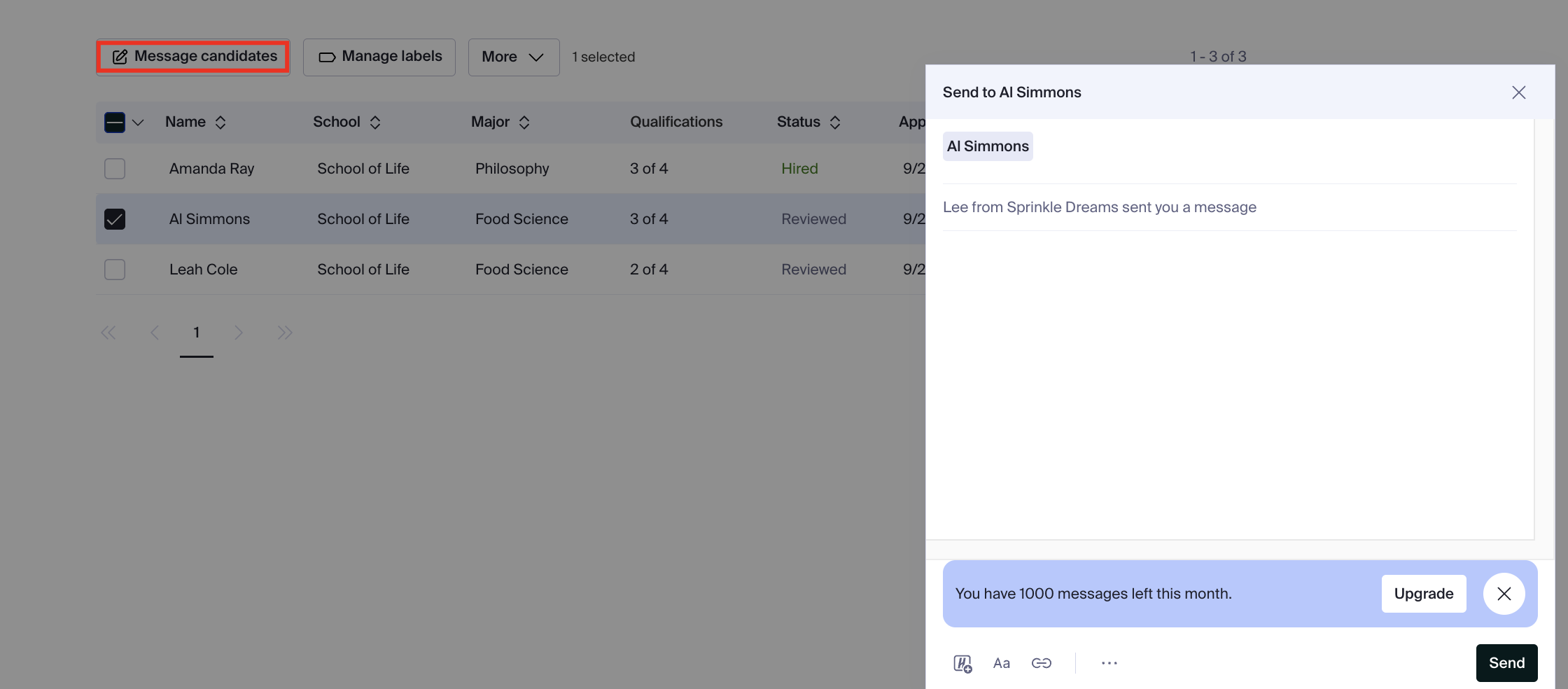
Task: Expand the selection options chevron beside select-all
Action: (138, 123)
